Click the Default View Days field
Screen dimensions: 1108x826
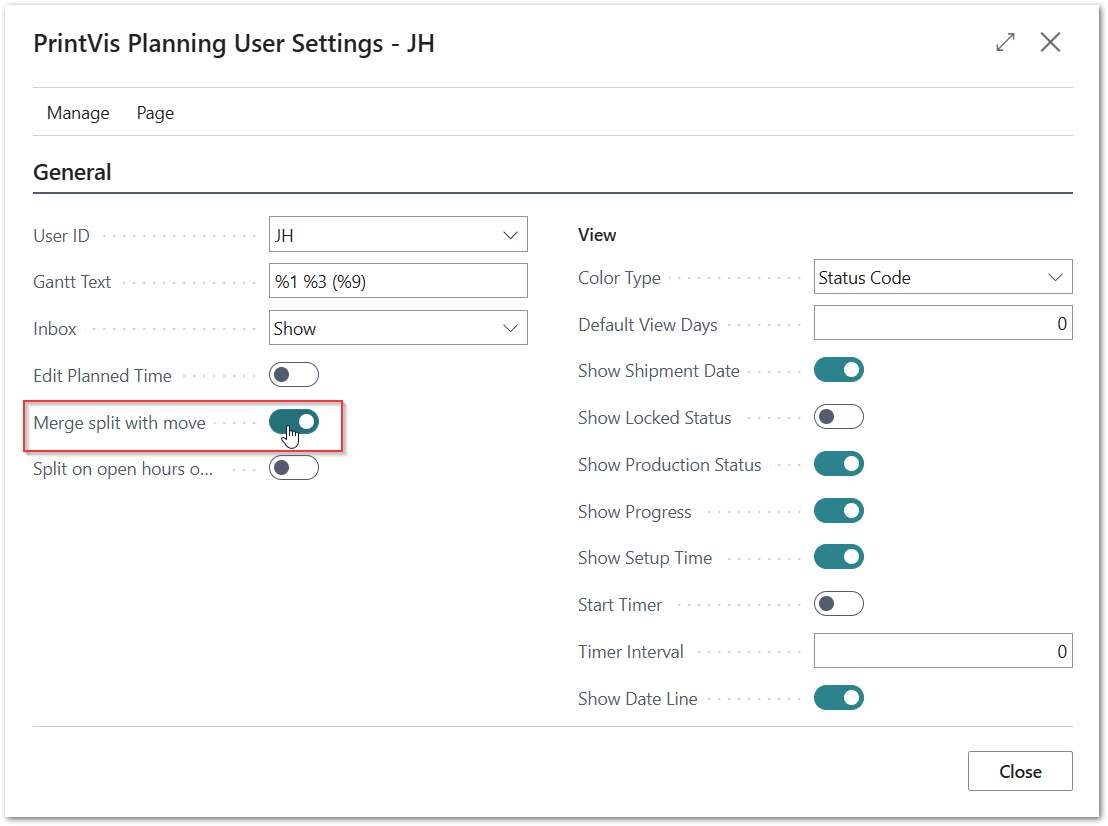942,324
